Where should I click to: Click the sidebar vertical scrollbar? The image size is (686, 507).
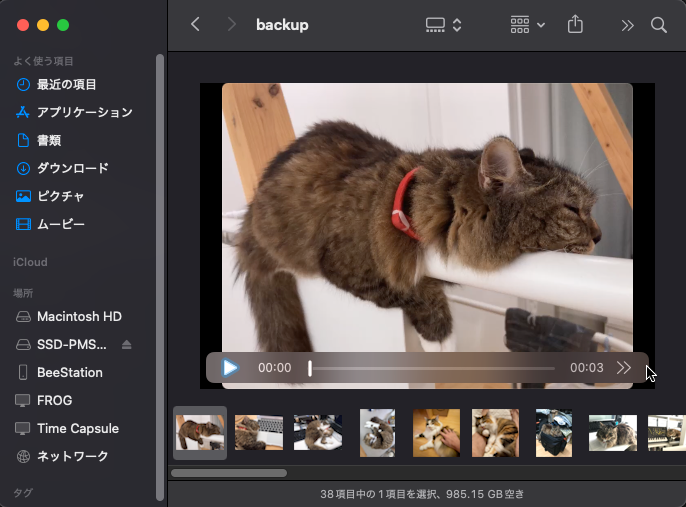click(x=160, y=277)
